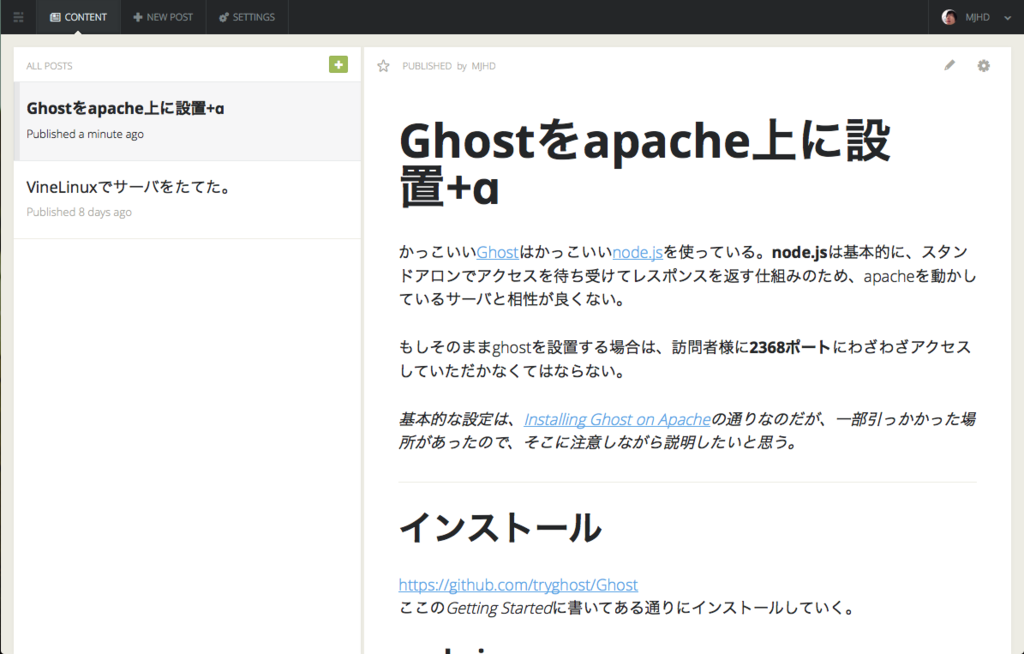
Task: Click 'Published 8 days ago' text
Action: 79,212
